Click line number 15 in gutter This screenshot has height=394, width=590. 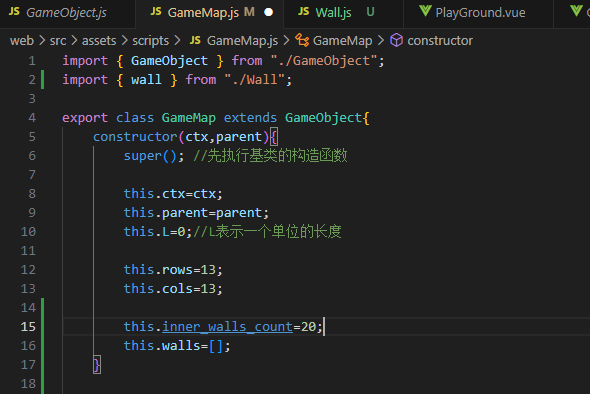pos(28,326)
